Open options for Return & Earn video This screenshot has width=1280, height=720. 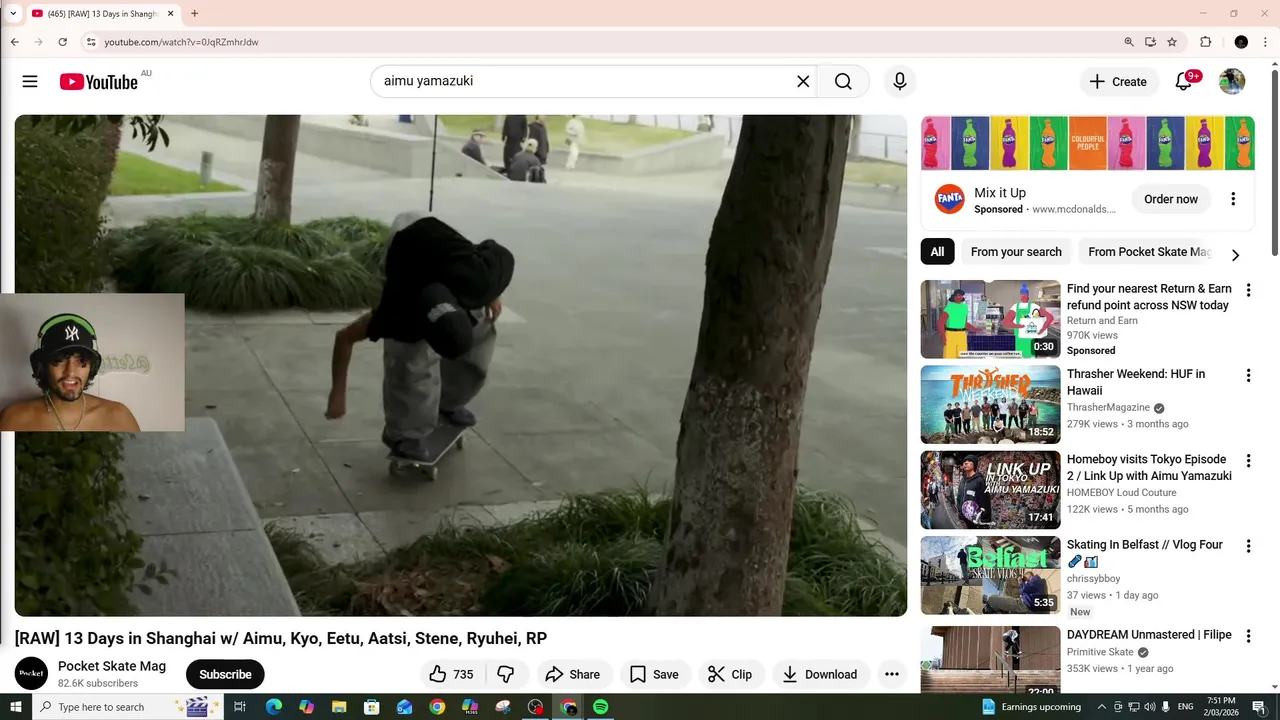click(1248, 290)
